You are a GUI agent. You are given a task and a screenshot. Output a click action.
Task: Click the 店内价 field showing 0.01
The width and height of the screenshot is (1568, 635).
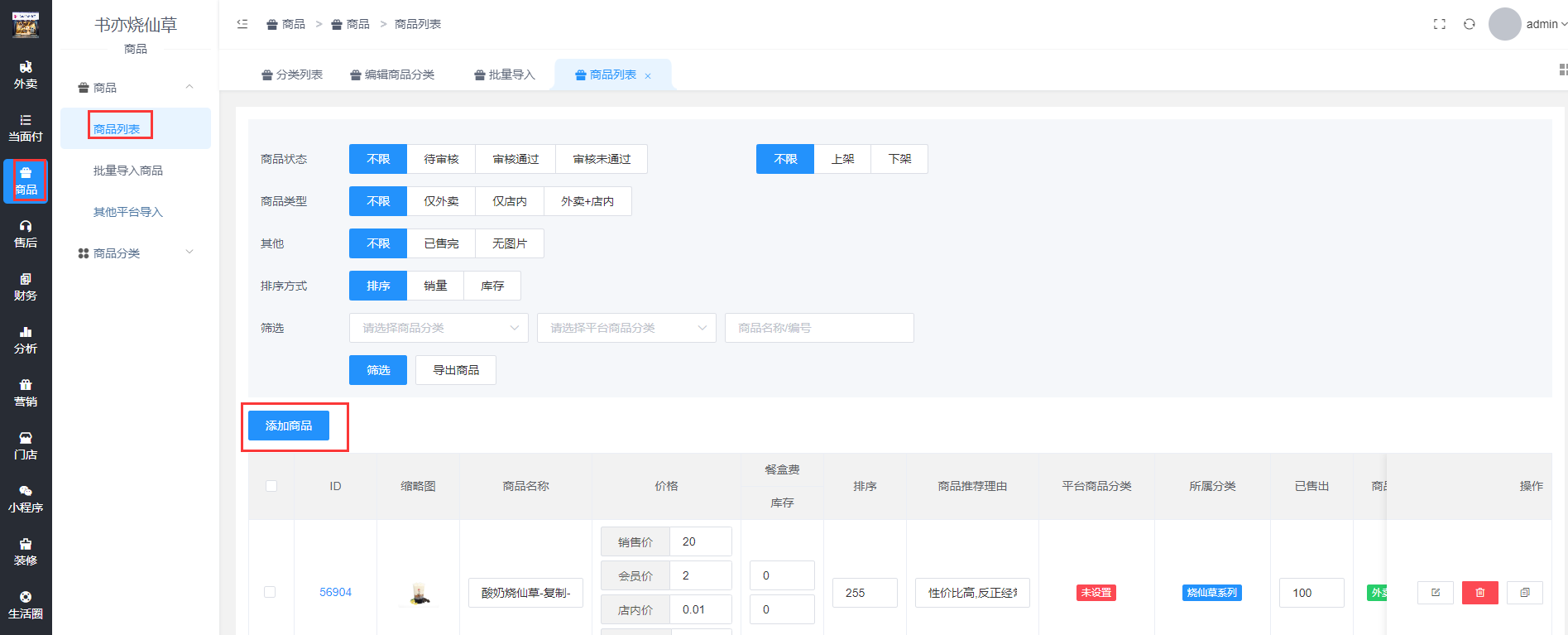click(x=701, y=609)
